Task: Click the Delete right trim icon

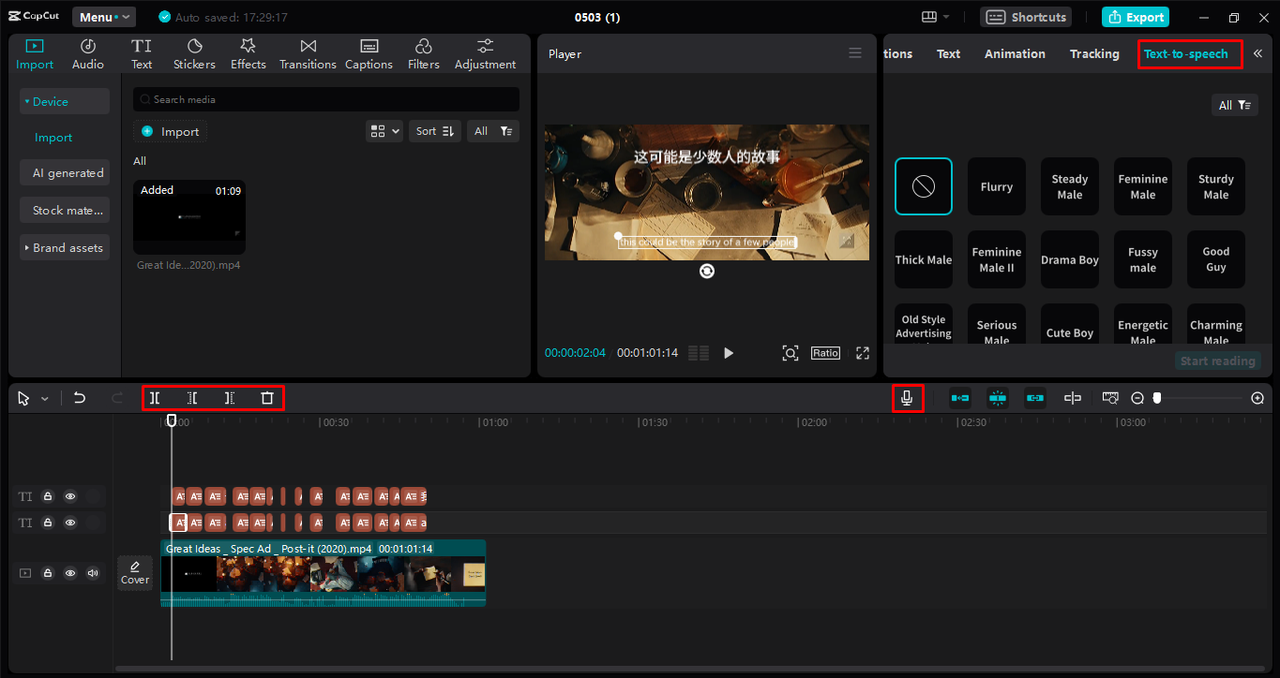Action: coord(229,398)
